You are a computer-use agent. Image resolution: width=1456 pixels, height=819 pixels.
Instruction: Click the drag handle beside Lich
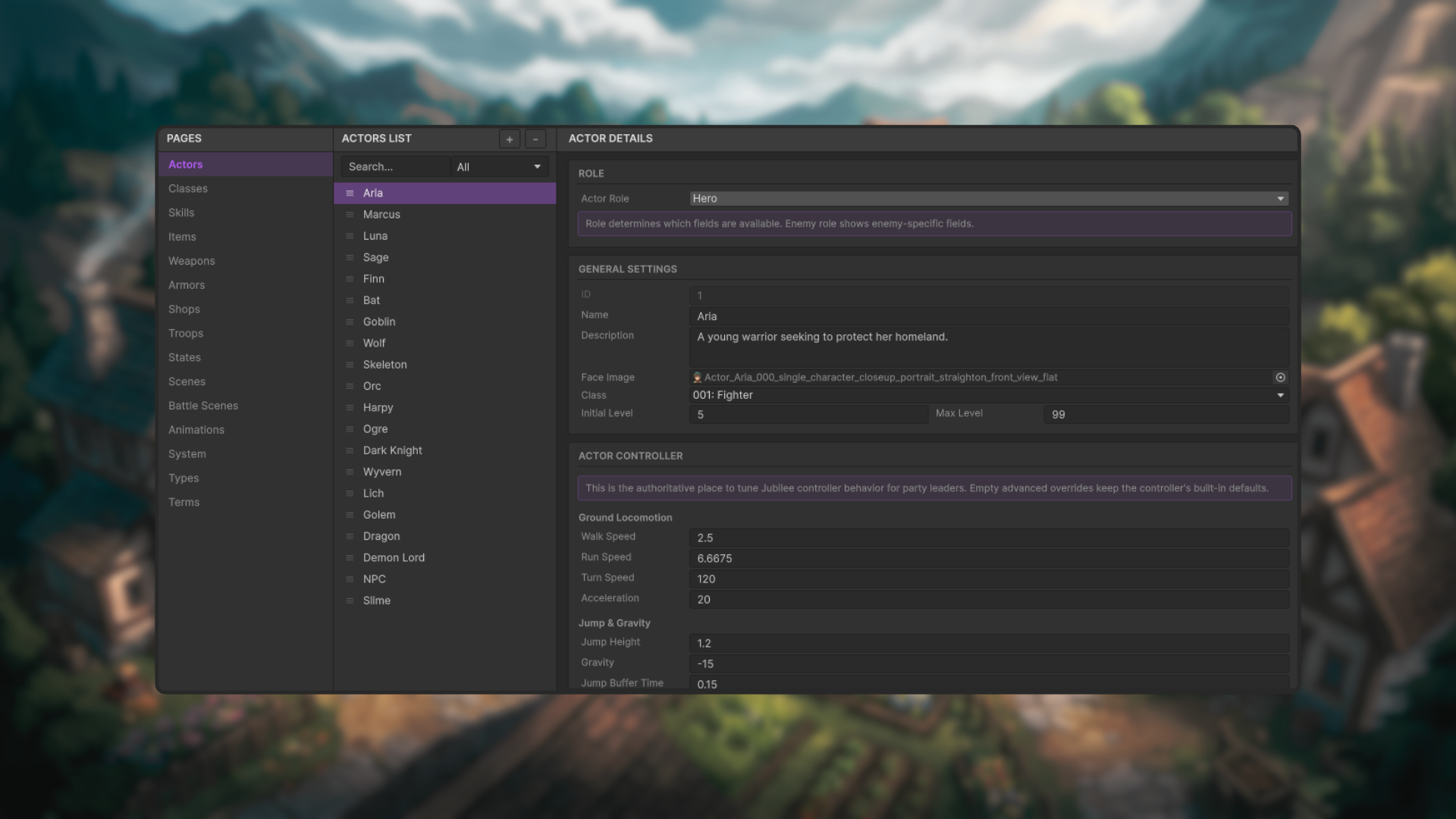(350, 494)
